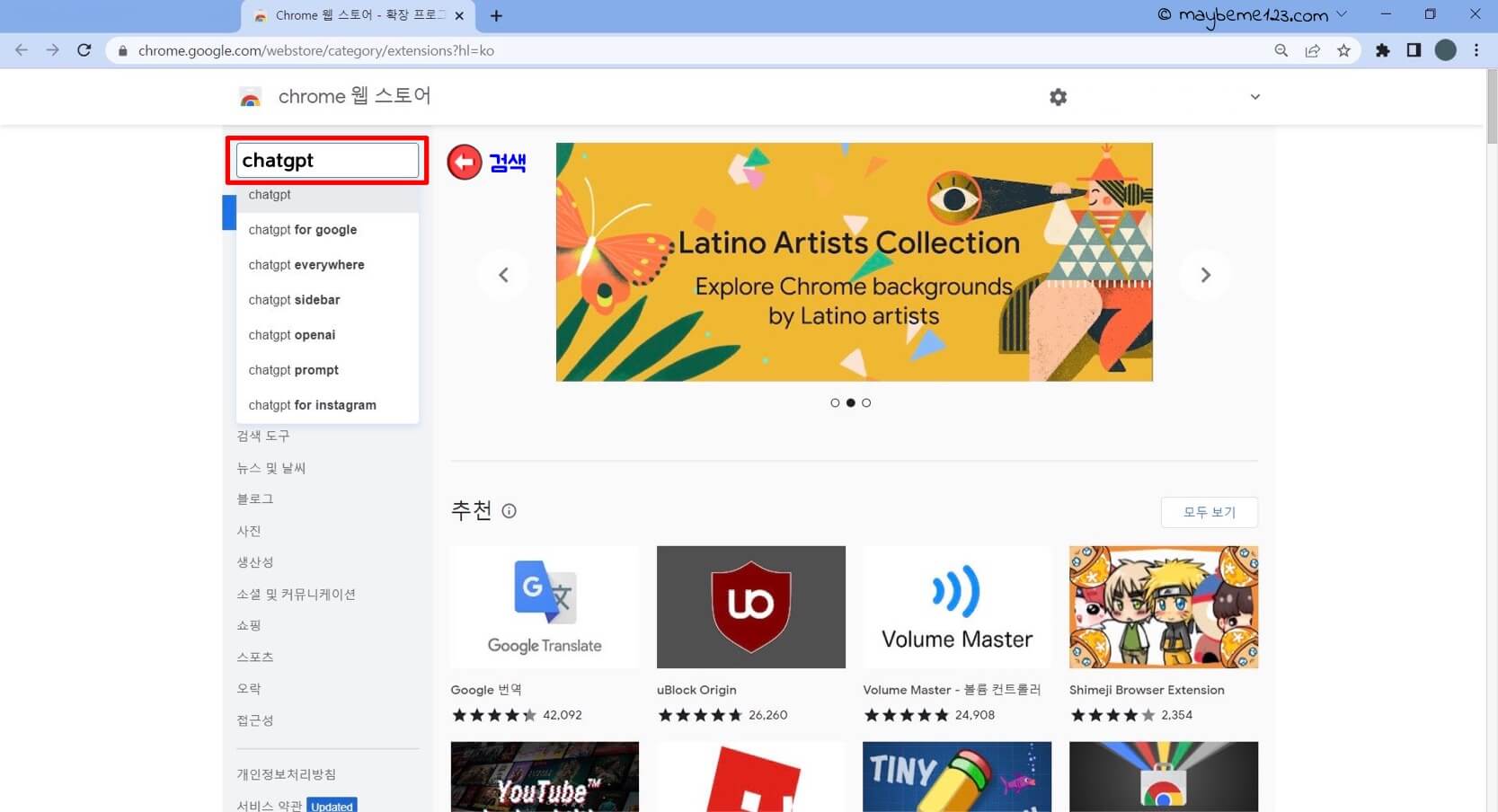The image size is (1498, 812).
Task: Click the Chrome Web Store rainbow logo
Action: (x=251, y=97)
